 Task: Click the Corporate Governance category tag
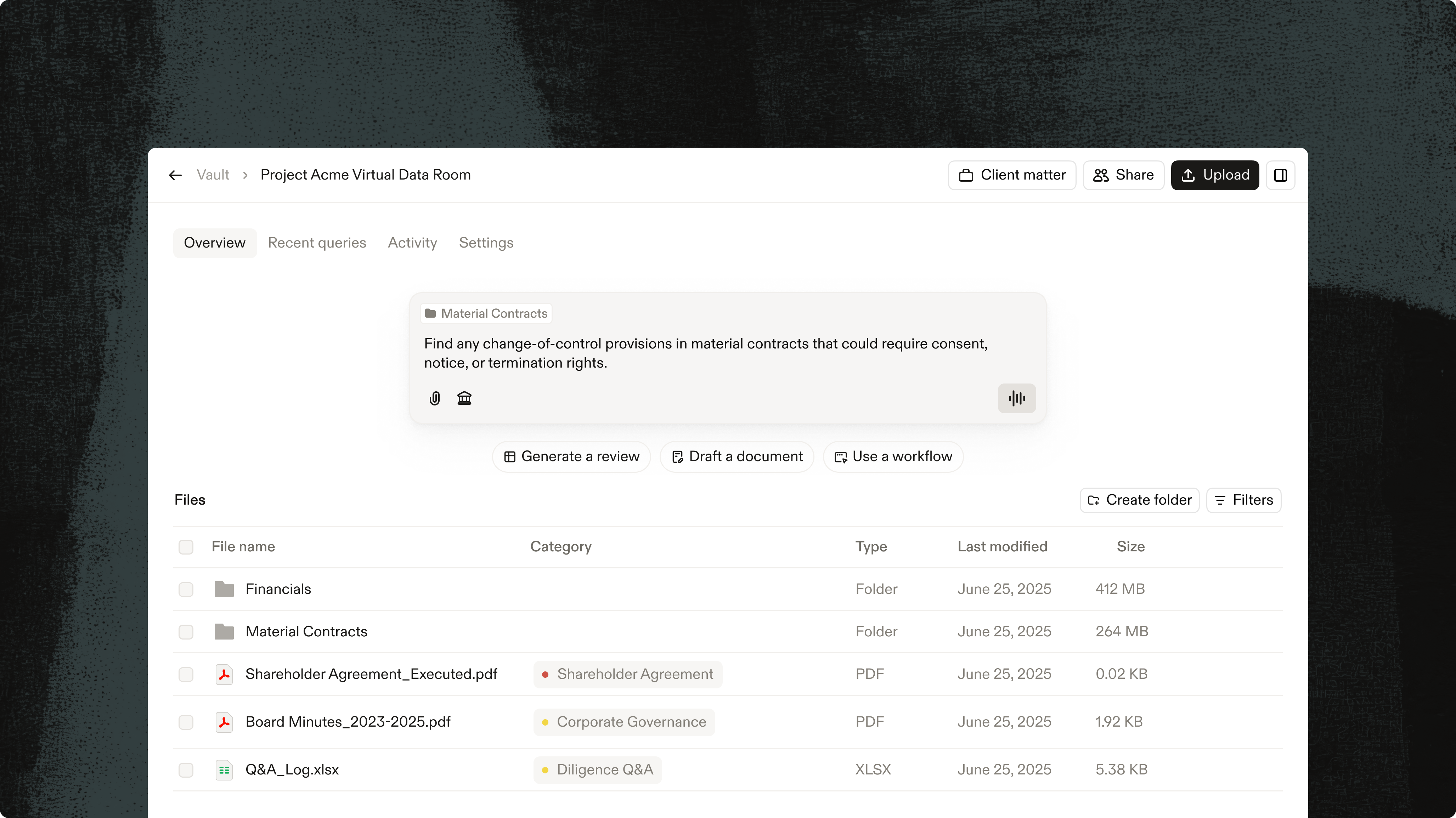point(624,722)
